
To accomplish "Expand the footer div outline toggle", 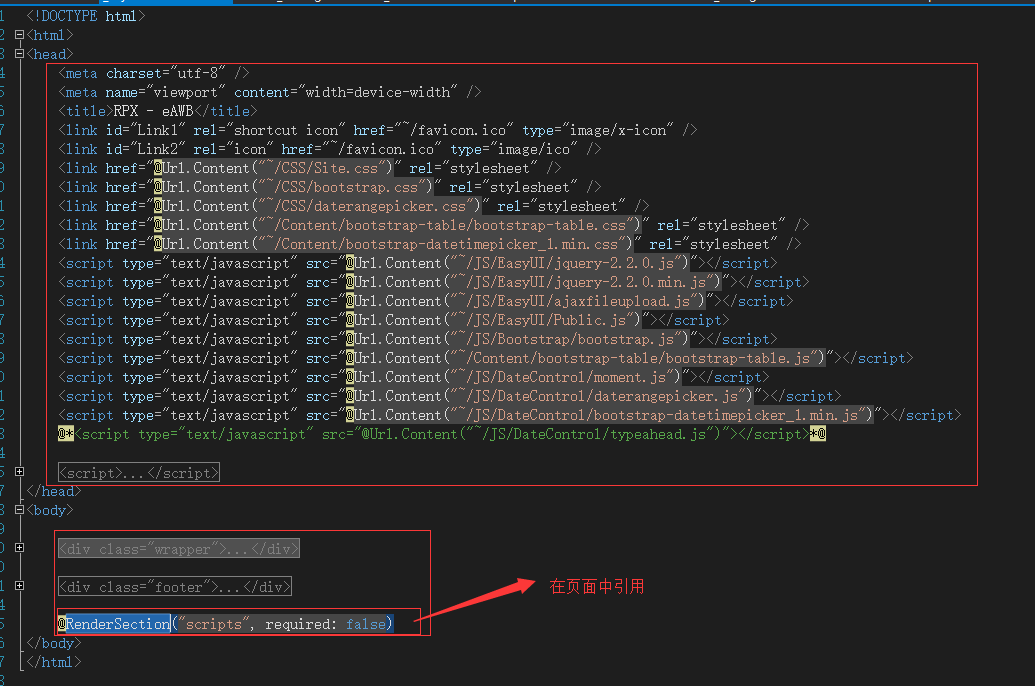I will pyautogui.click(x=19, y=586).
